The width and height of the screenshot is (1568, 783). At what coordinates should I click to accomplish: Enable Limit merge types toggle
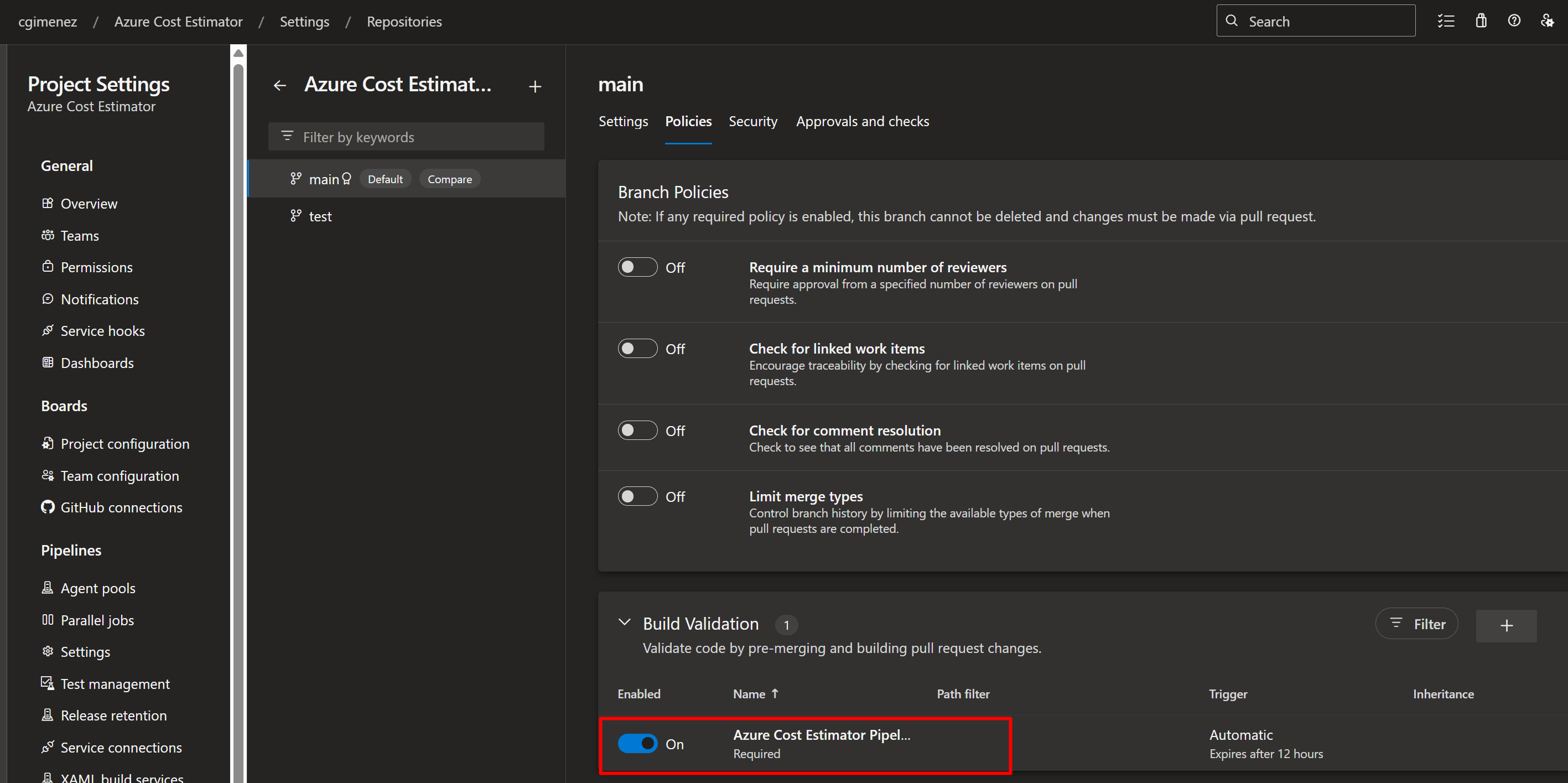click(637, 496)
